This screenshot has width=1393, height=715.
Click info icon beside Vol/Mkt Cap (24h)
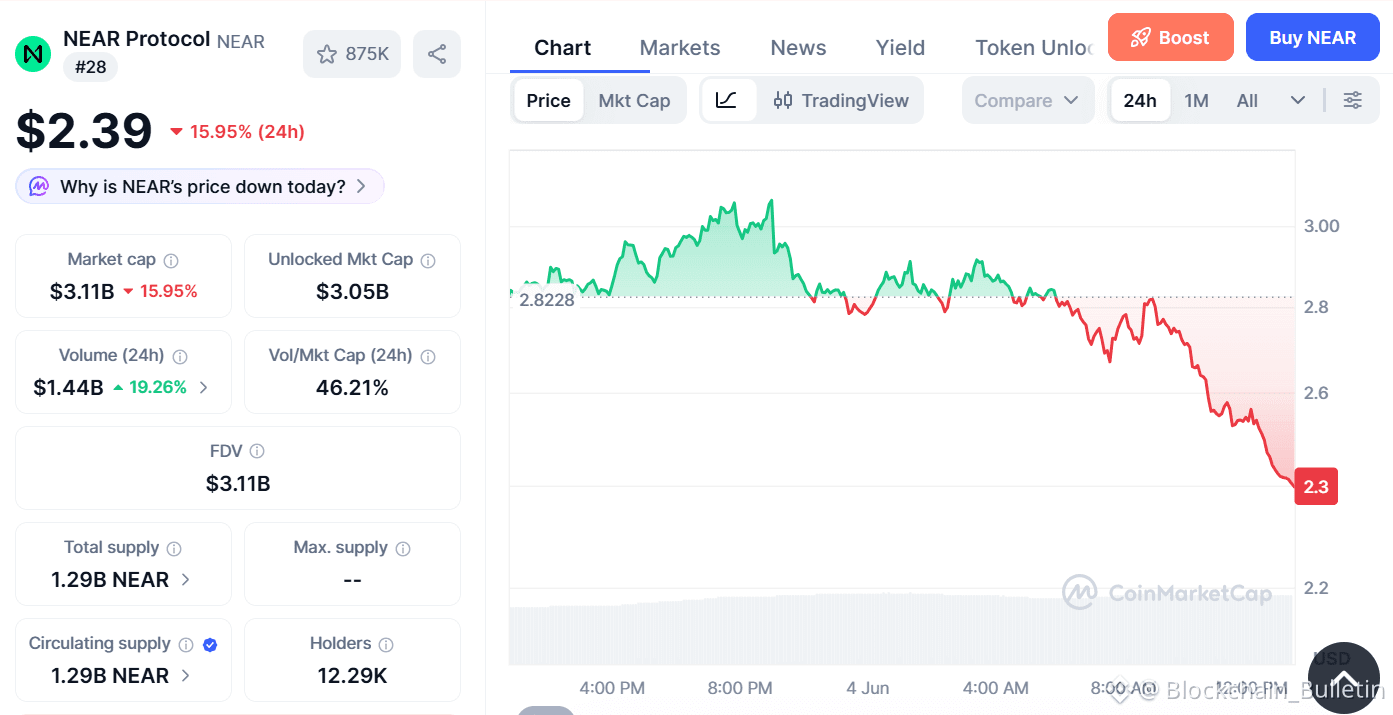pyautogui.click(x=428, y=356)
